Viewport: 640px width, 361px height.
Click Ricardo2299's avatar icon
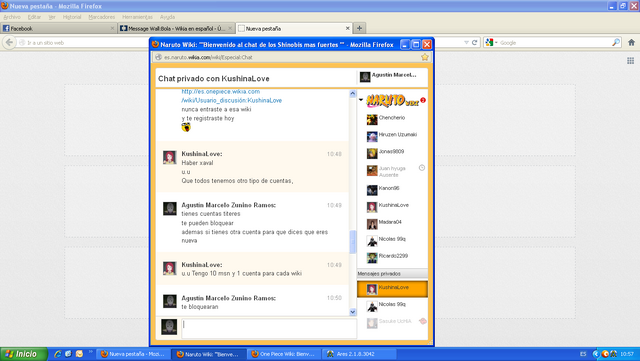372,258
